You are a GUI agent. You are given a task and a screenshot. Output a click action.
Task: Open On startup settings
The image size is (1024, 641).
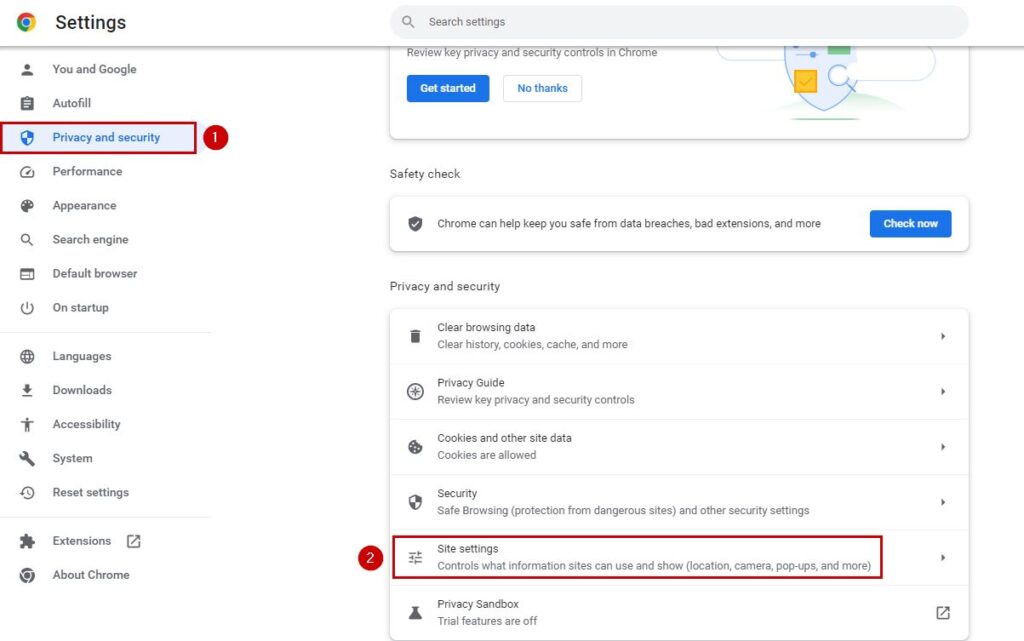(x=80, y=307)
